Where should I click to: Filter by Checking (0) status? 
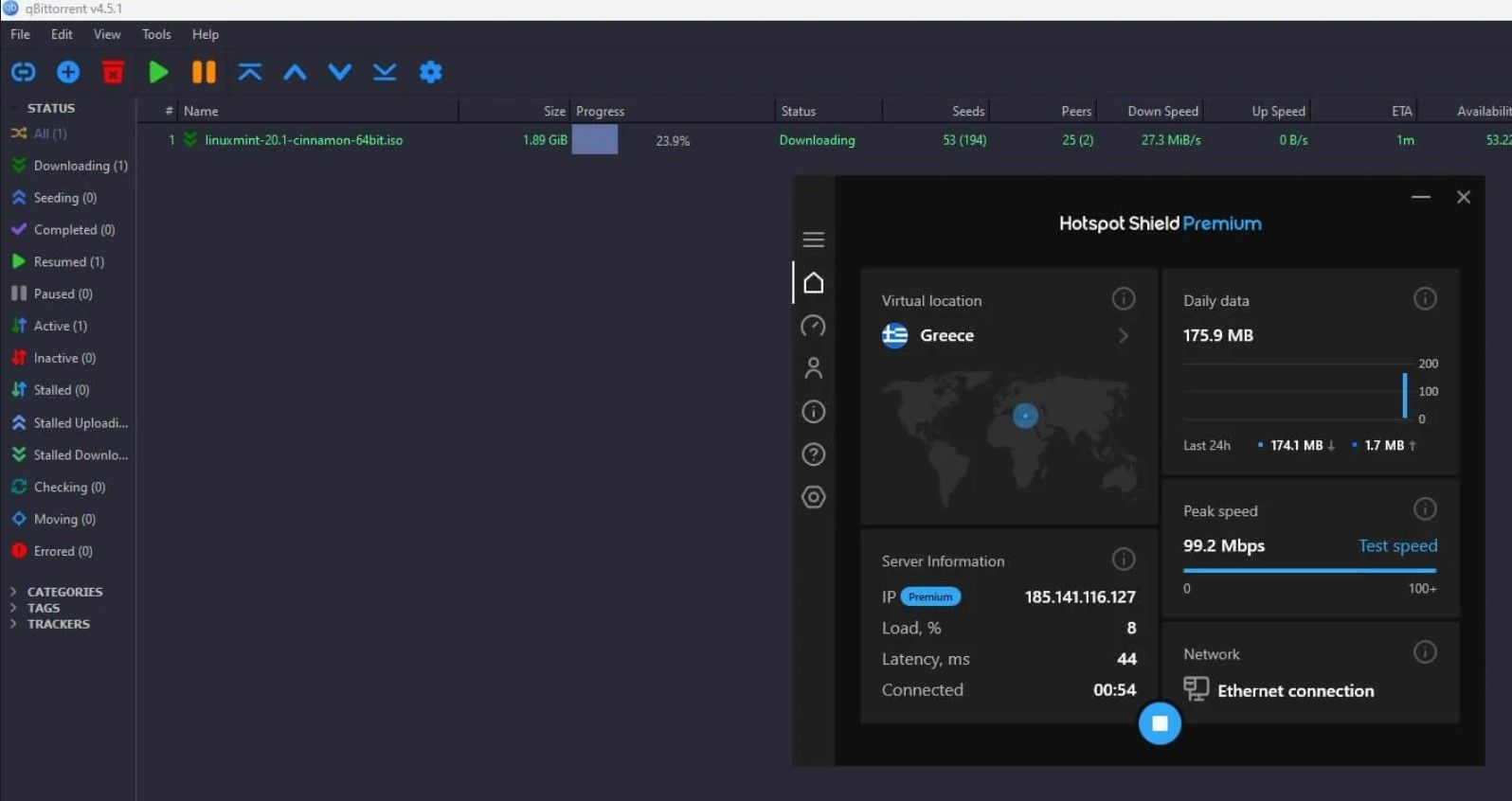point(58,487)
